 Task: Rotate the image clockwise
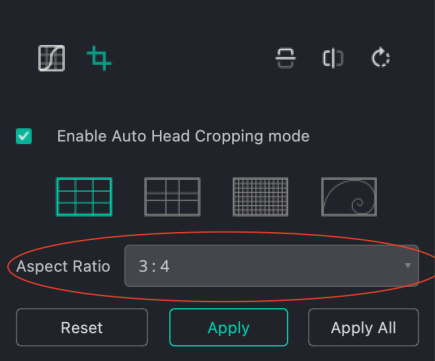click(x=381, y=58)
